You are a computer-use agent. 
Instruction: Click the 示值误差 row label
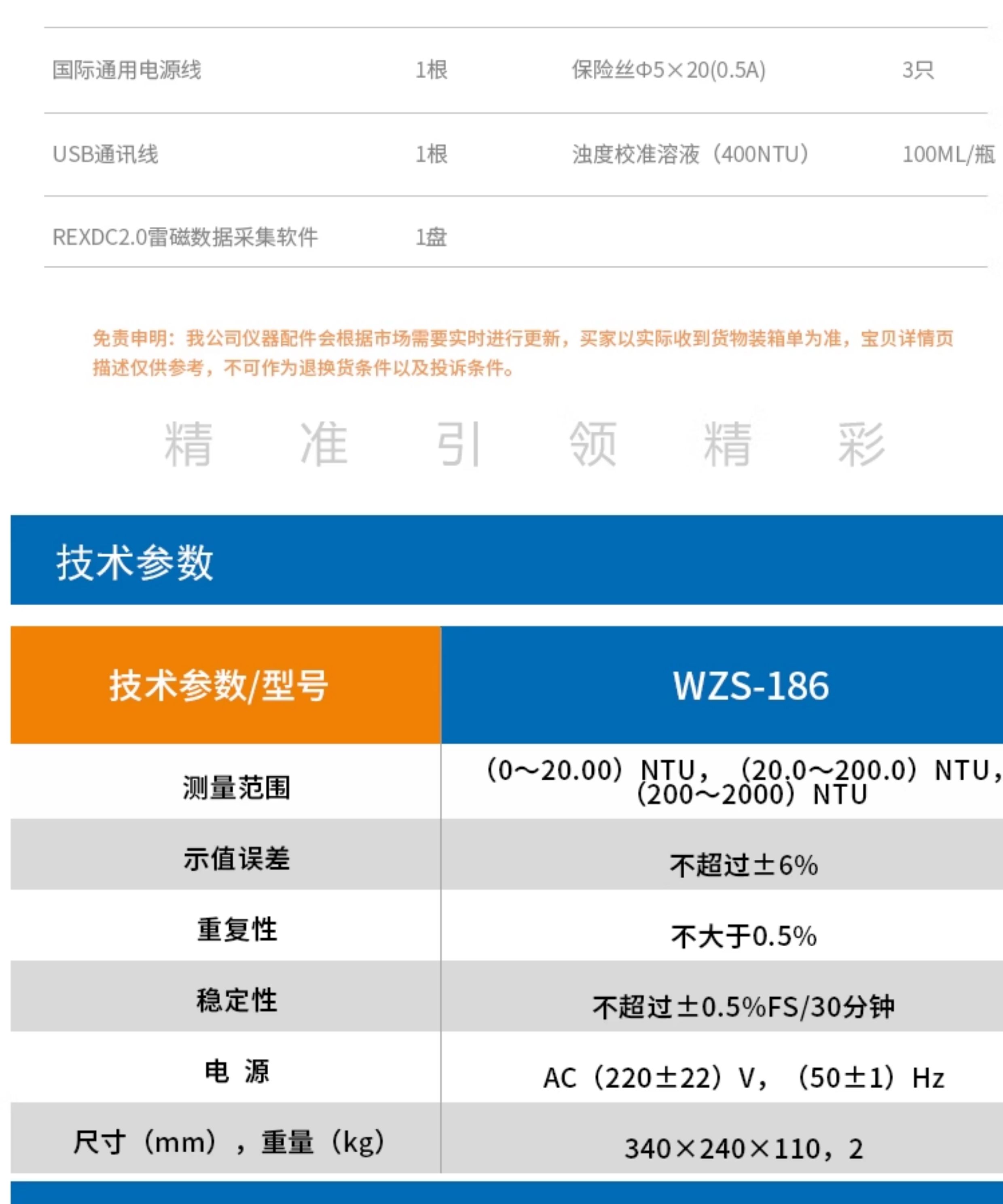coord(236,858)
